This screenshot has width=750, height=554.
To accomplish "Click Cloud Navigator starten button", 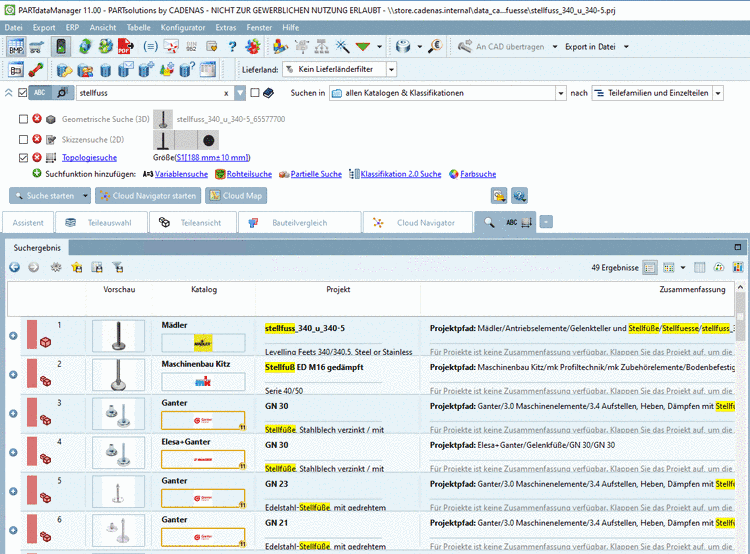I will coord(148,196).
